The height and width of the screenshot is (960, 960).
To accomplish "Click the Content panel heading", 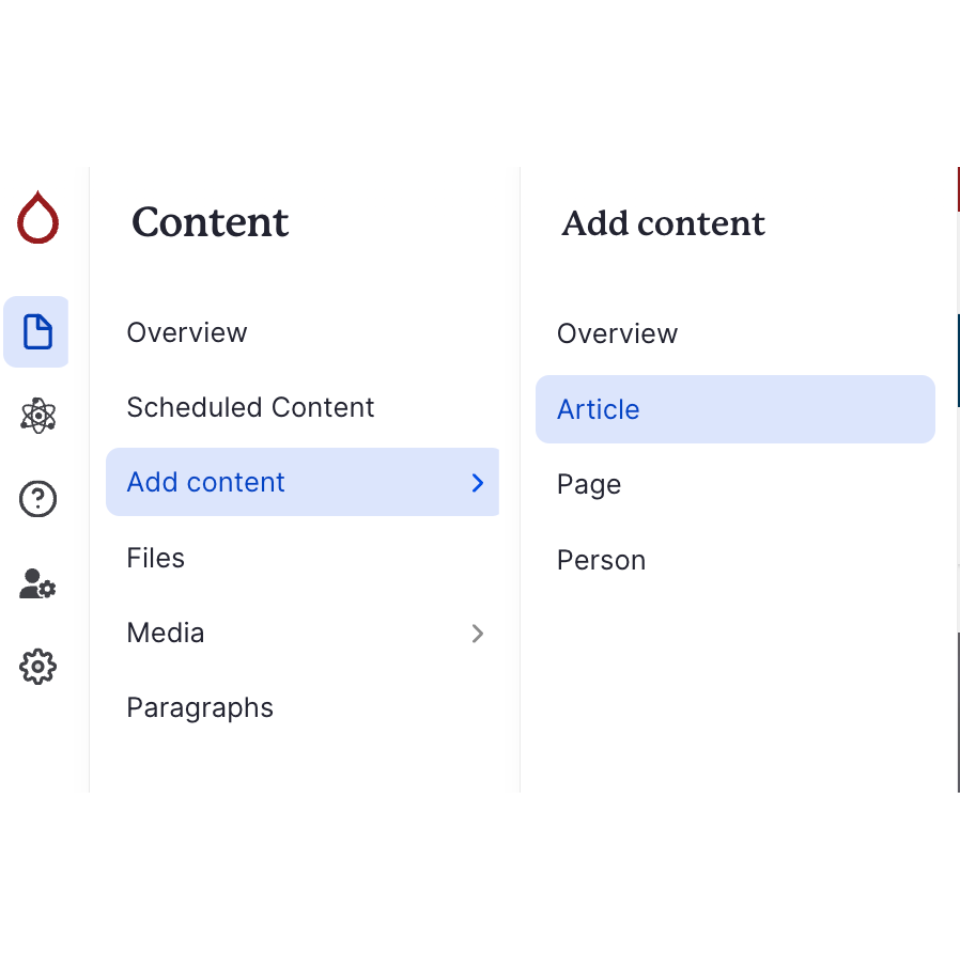I will (210, 223).
